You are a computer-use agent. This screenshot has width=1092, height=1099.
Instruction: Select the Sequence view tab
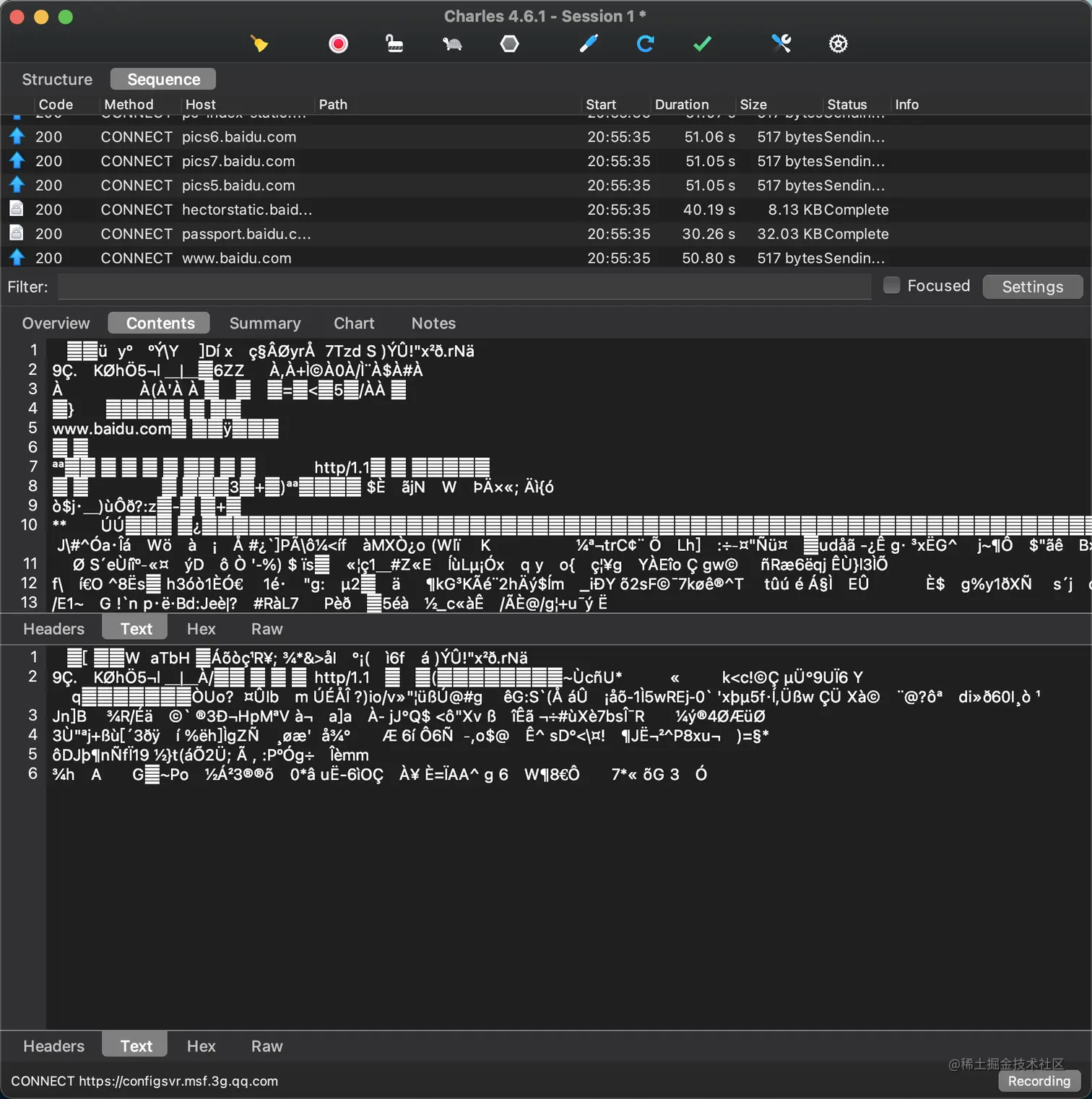click(164, 79)
